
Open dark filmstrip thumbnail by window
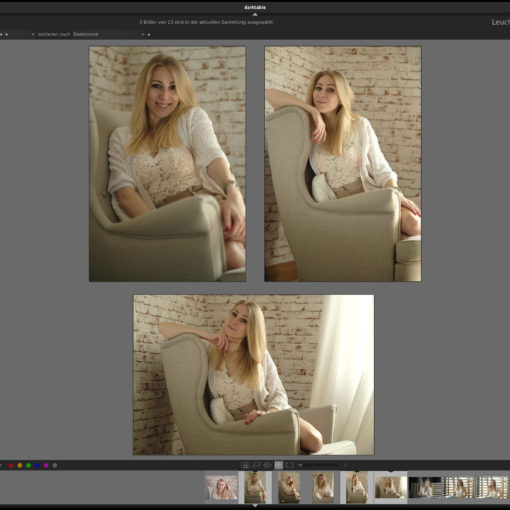(425, 487)
